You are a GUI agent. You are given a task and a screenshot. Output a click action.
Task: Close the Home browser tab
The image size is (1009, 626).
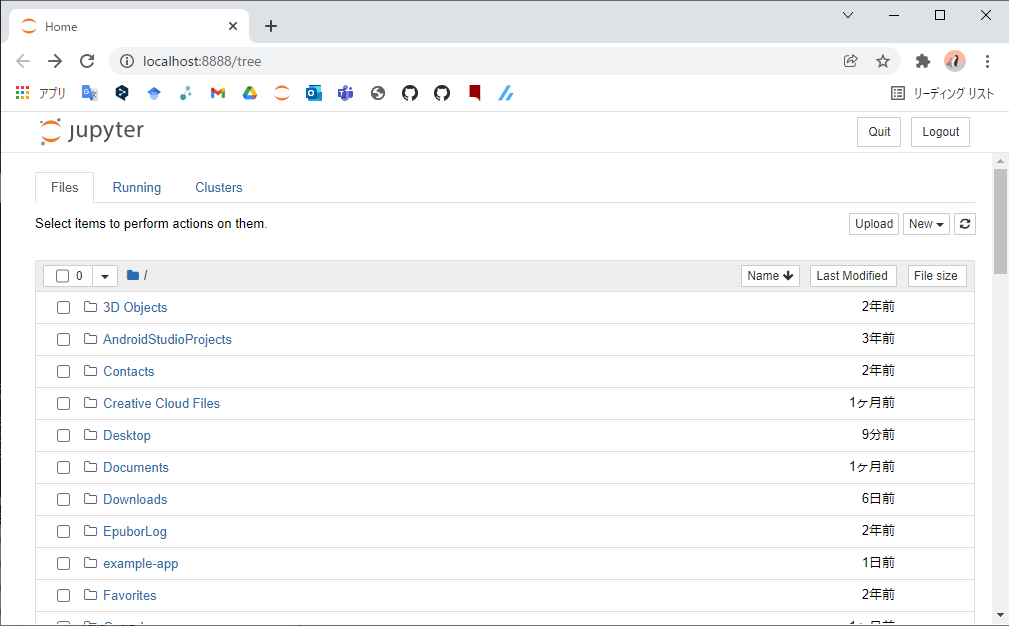(x=233, y=26)
